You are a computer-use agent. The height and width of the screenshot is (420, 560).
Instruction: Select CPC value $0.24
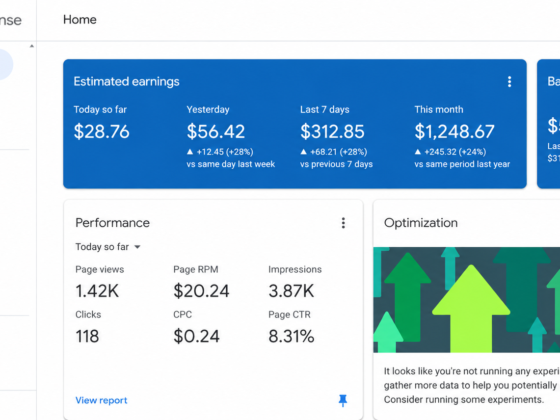click(196, 336)
